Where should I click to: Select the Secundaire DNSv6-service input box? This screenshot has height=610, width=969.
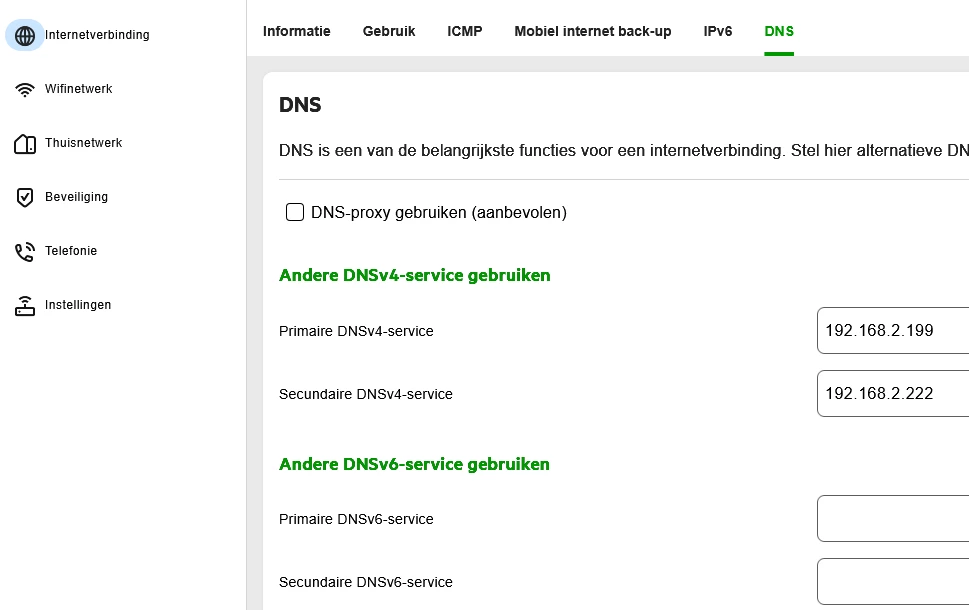893,582
